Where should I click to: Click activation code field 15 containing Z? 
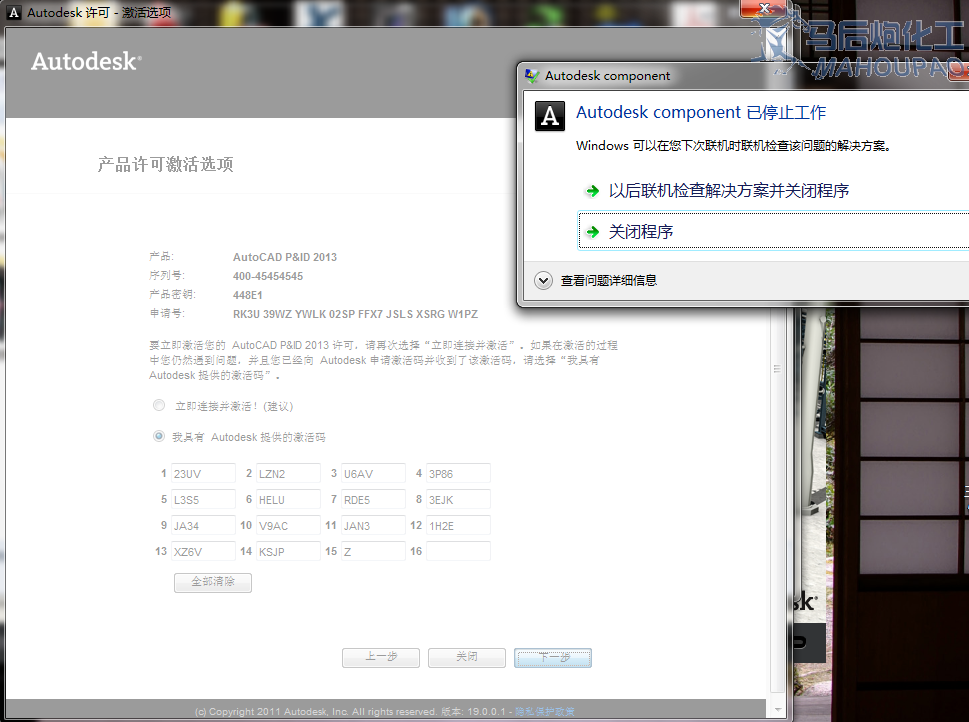pos(373,551)
